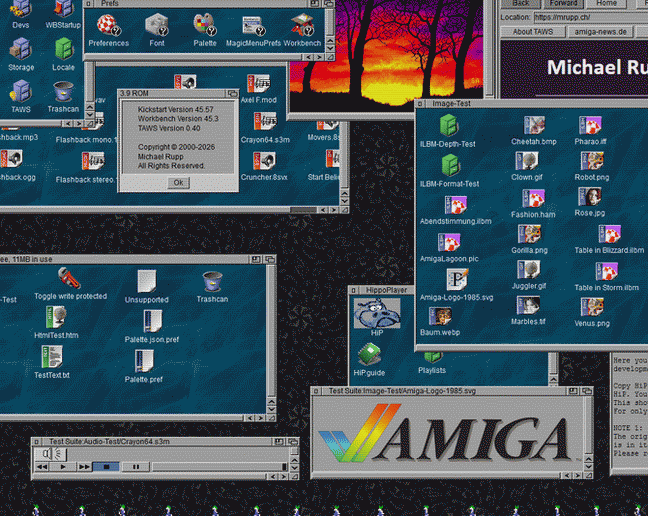Select the WBStartup drawer icon
The image size is (648, 516).
pos(63,9)
